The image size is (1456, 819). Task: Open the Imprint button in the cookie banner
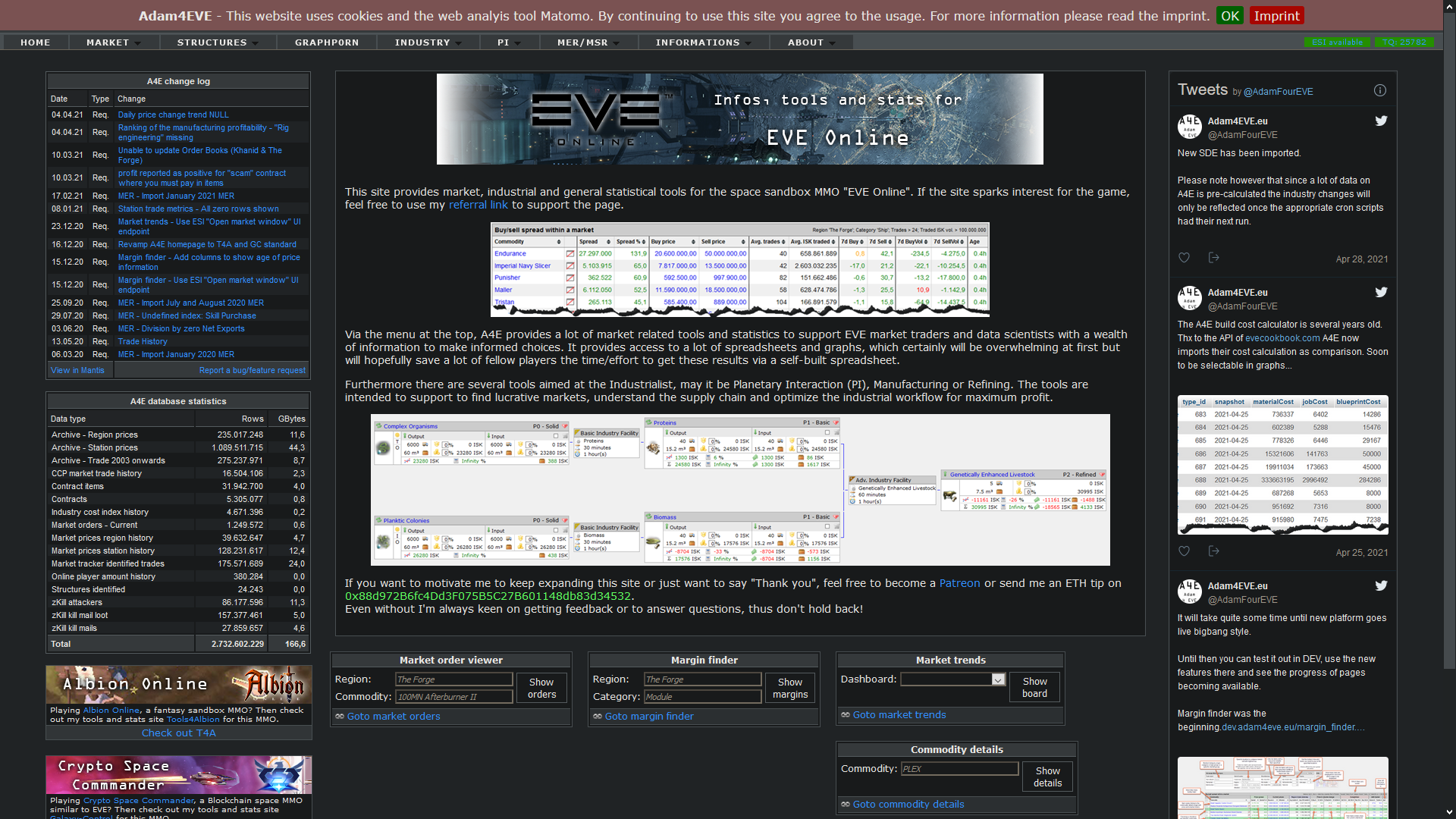click(x=1276, y=15)
